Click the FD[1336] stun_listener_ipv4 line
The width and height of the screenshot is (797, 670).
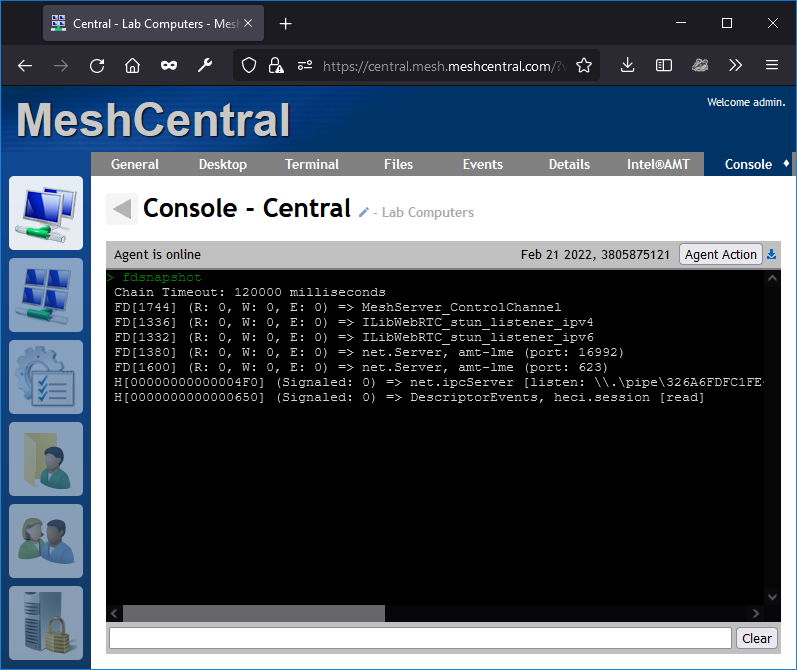354,322
